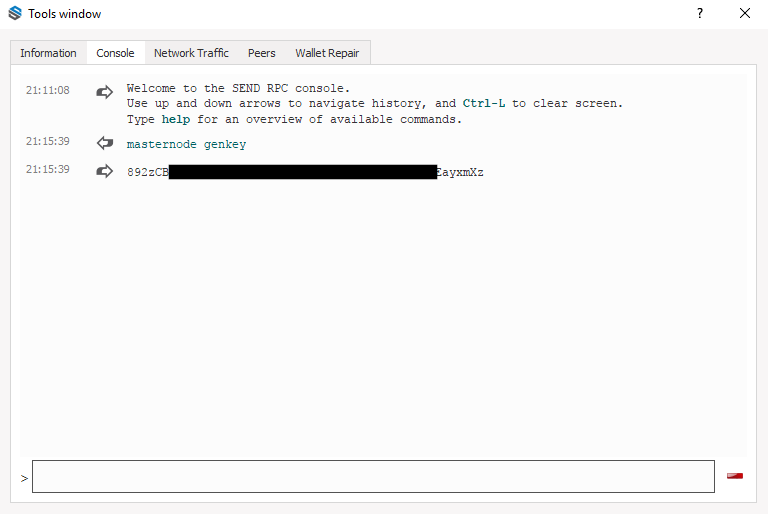Screen dimensions: 768x514
Task: Clear the console with the red button
Action: pos(735,476)
